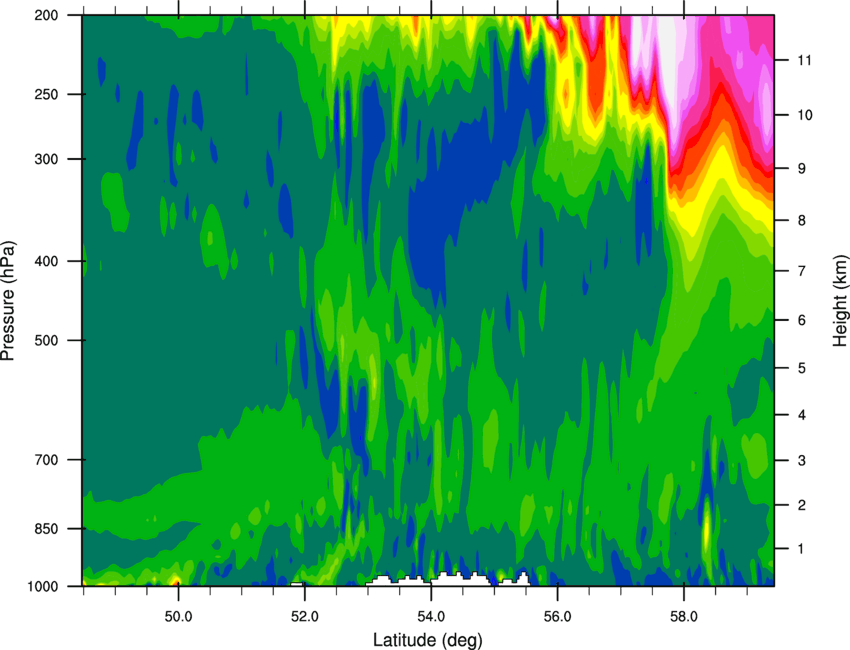
Task: Click the 5 km height label
Action: [801, 369]
